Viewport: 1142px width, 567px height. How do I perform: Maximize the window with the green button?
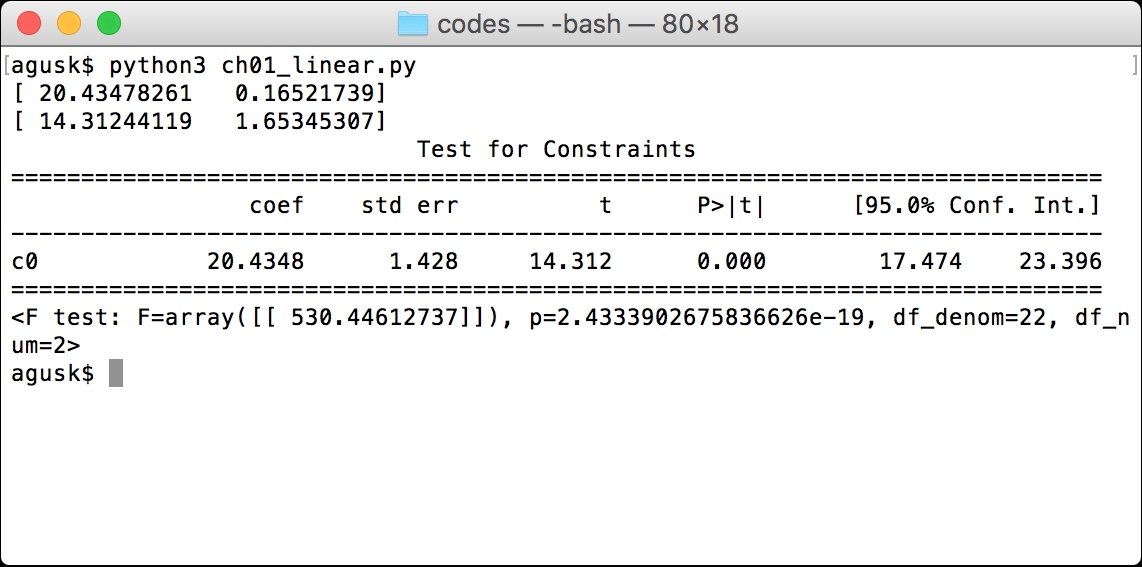pyautogui.click(x=109, y=23)
